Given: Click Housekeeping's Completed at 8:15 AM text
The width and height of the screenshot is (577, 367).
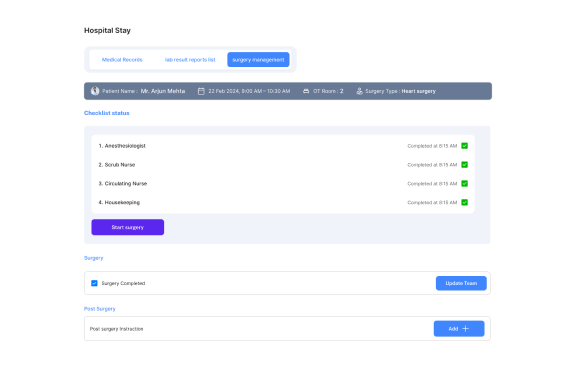Looking at the screenshot, I should pyautogui.click(x=432, y=202).
